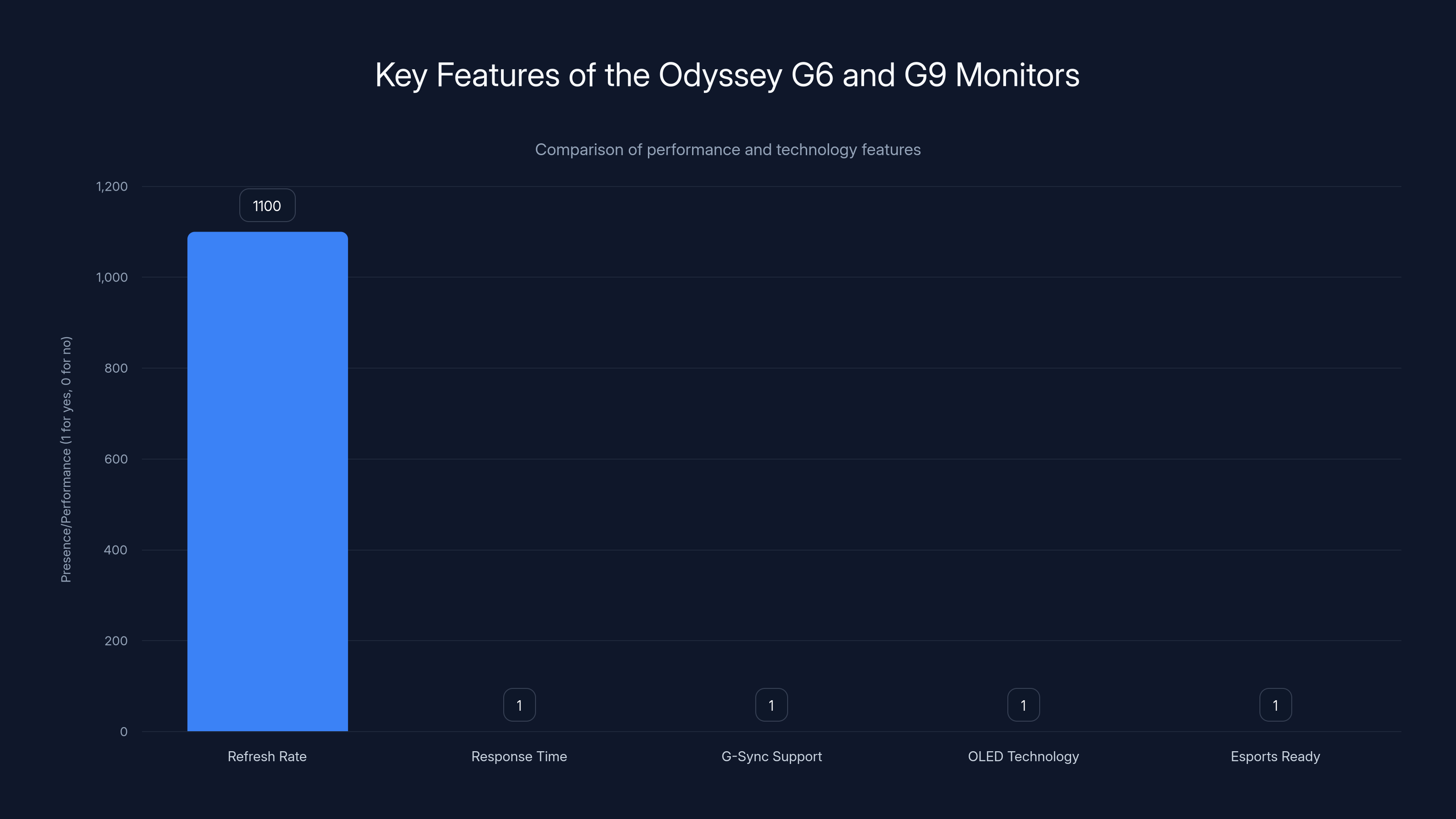Select the Esports Ready axis label
This screenshot has height=819, width=1456.
tap(1276, 757)
